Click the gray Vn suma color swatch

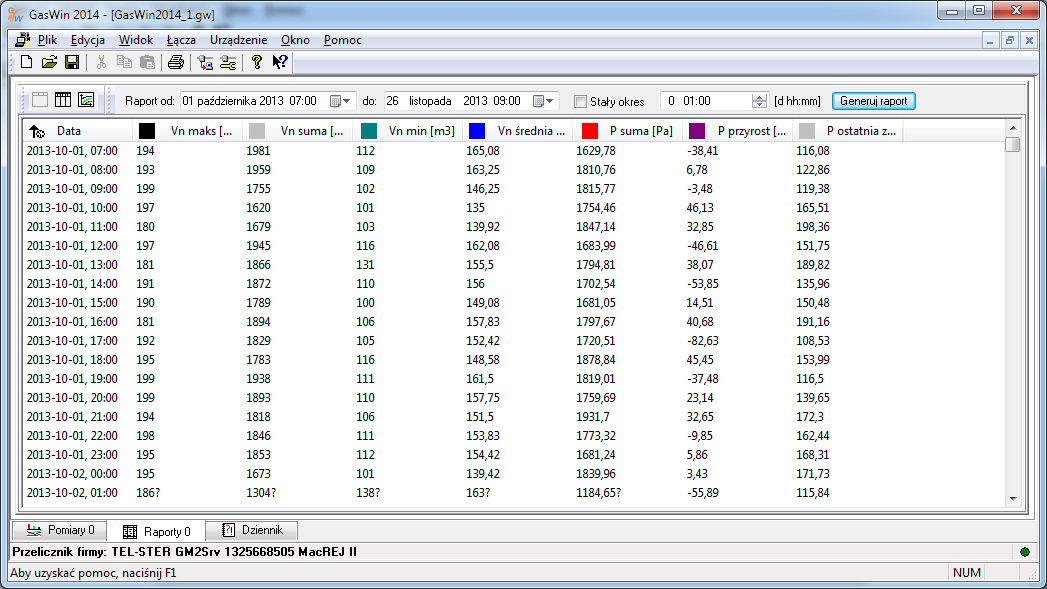pyautogui.click(x=256, y=131)
